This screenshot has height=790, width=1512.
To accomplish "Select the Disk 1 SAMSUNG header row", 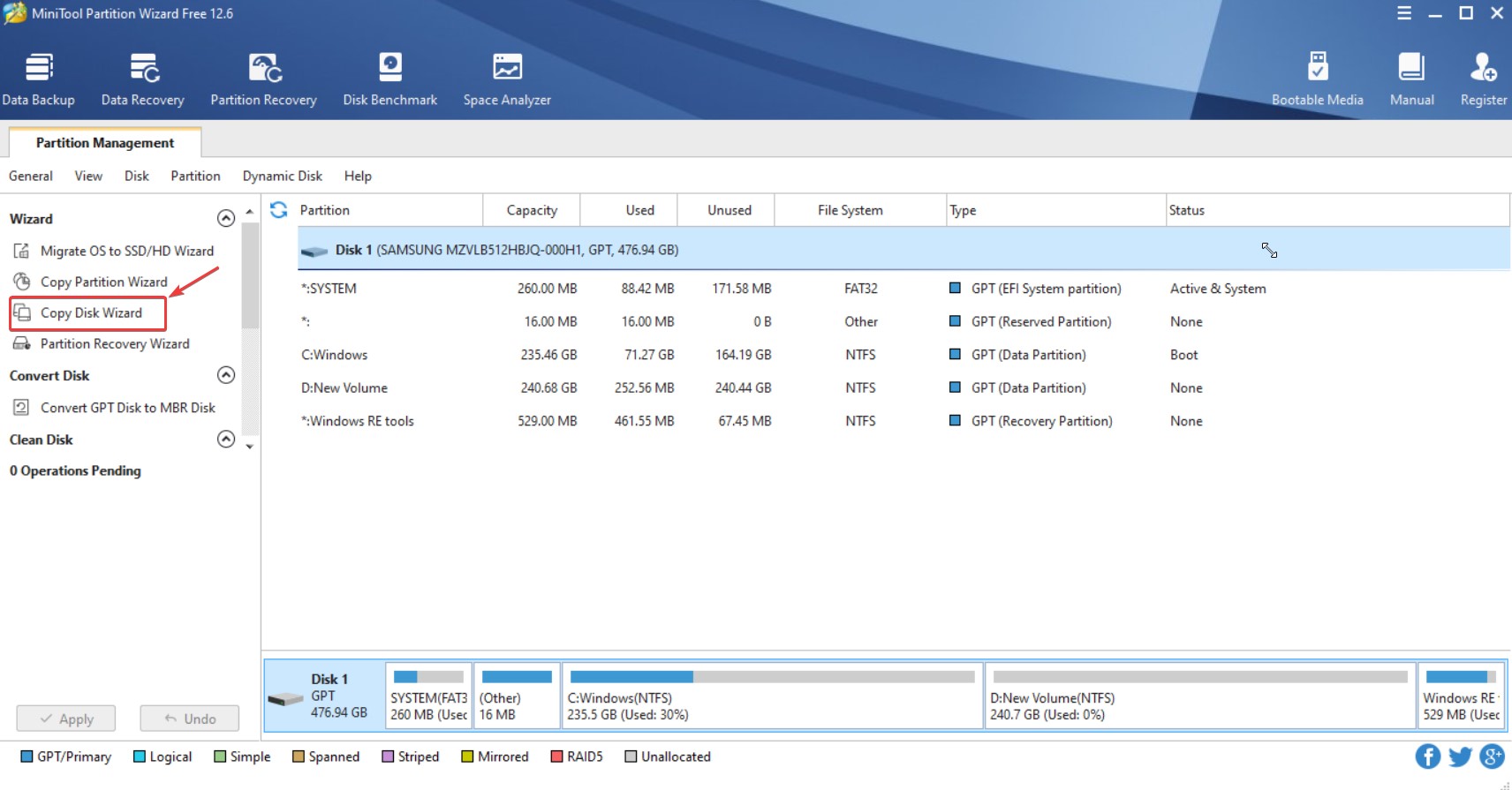I will [903, 250].
